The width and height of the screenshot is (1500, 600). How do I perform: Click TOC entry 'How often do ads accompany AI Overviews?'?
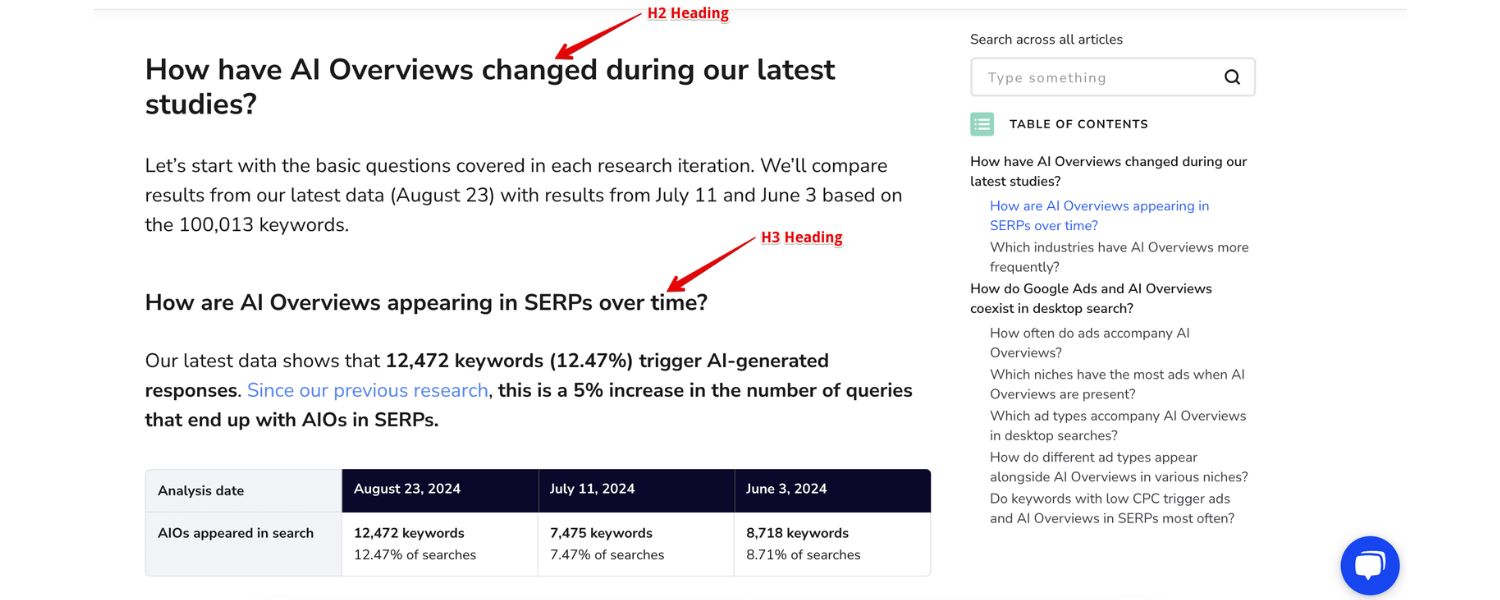point(1089,342)
